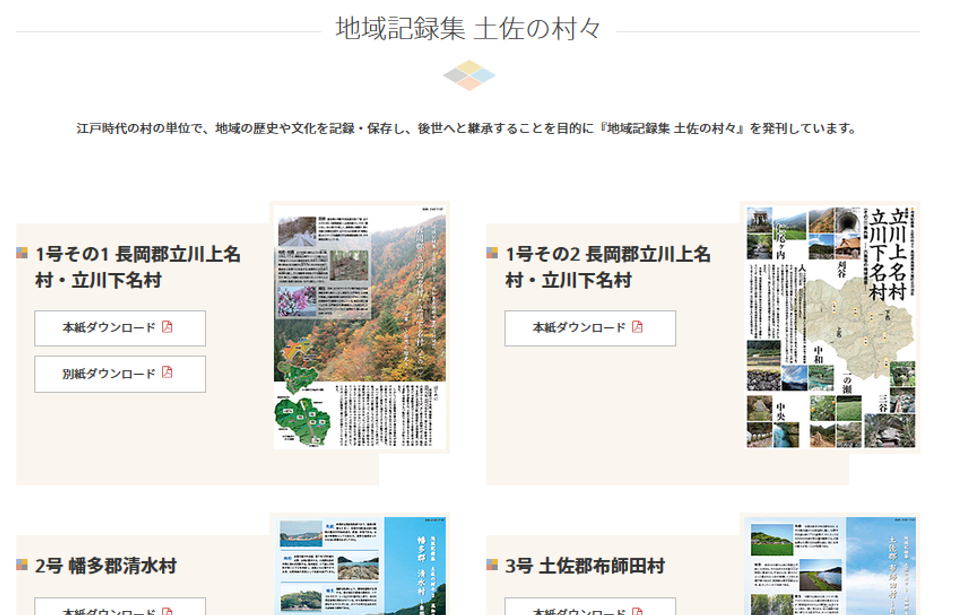Download 本紙 for 1号その1 立川上名村
This screenshot has width=957, height=615.
pos(120,328)
